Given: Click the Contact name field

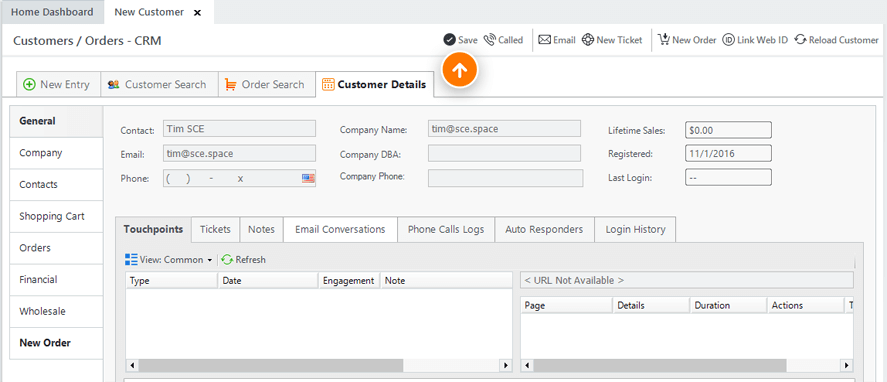Looking at the screenshot, I should (x=239, y=129).
